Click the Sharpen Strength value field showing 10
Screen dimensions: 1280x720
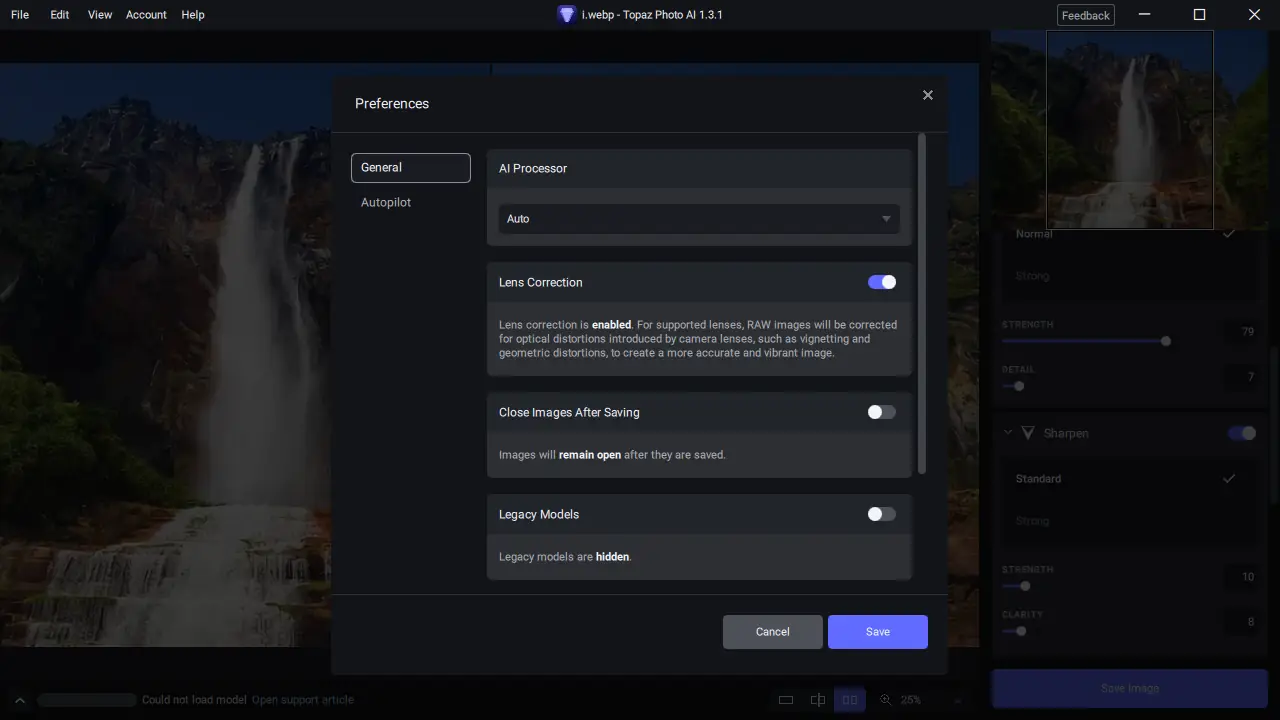(1241, 577)
